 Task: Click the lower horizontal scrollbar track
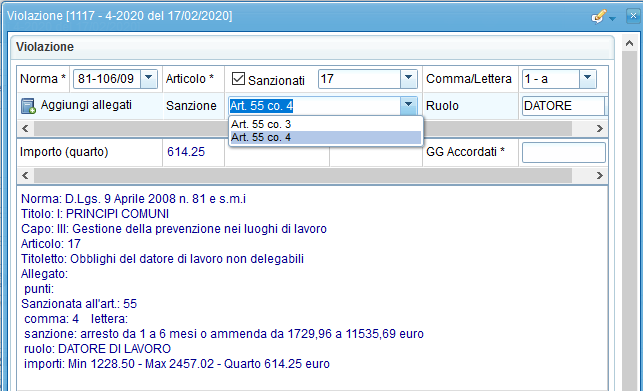303,176
